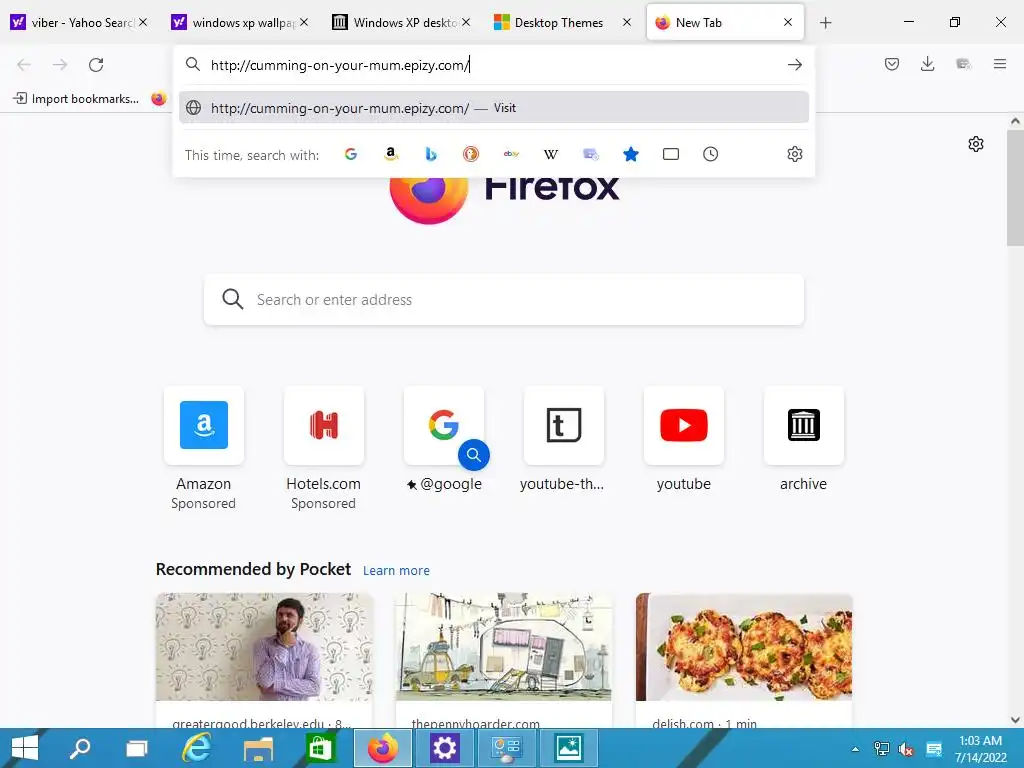Open the delish.com Pocket story thumbnail
This screenshot has height=768, width=1024.
click(744, 647)
